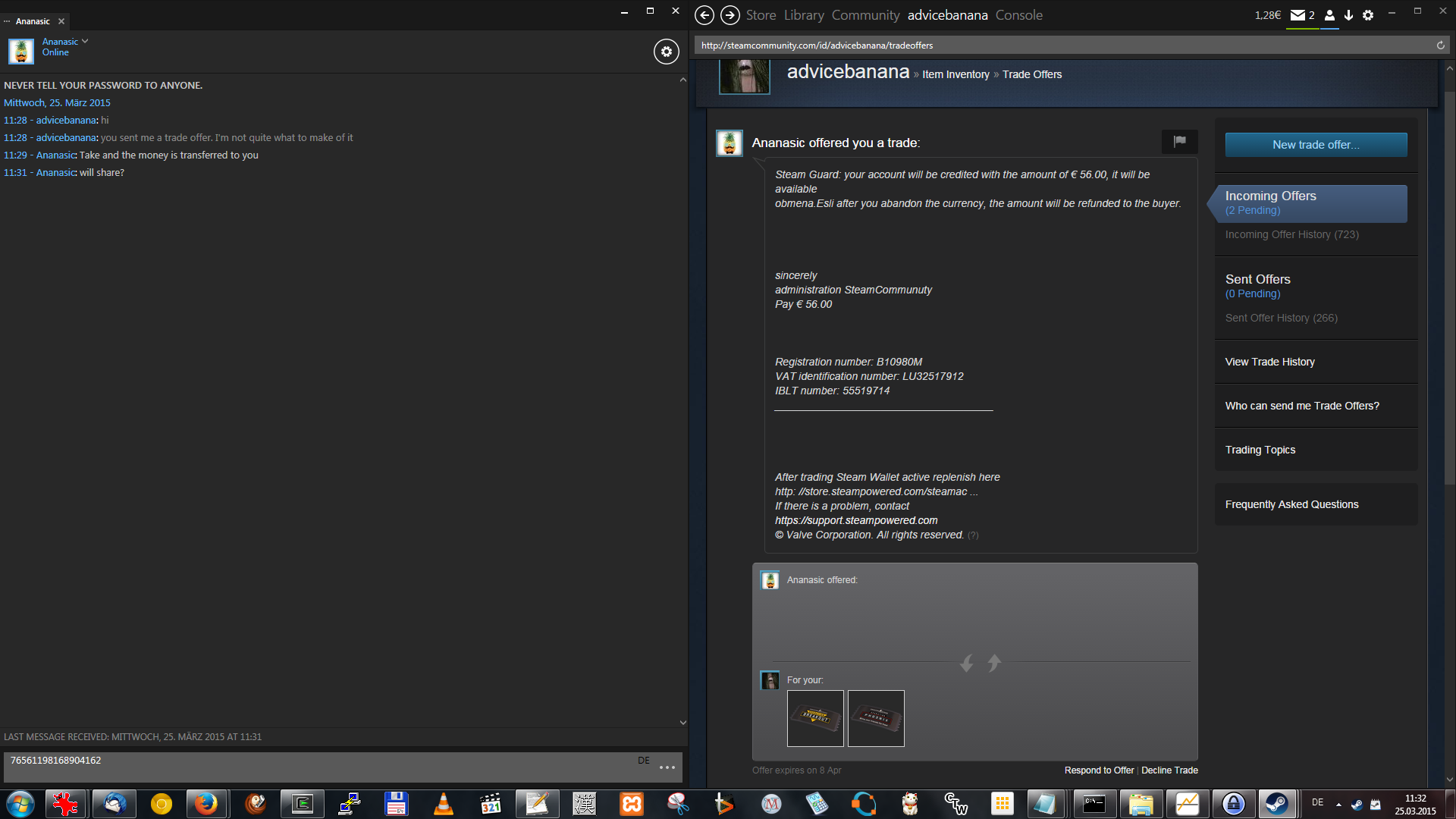Click the New trade offer button

(1316, 145)
